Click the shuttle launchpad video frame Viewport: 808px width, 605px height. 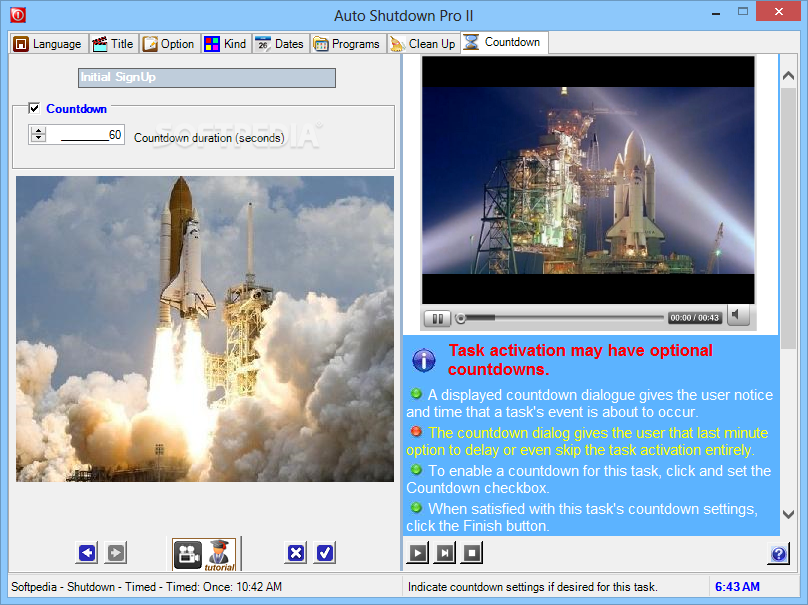coord(588,180)
